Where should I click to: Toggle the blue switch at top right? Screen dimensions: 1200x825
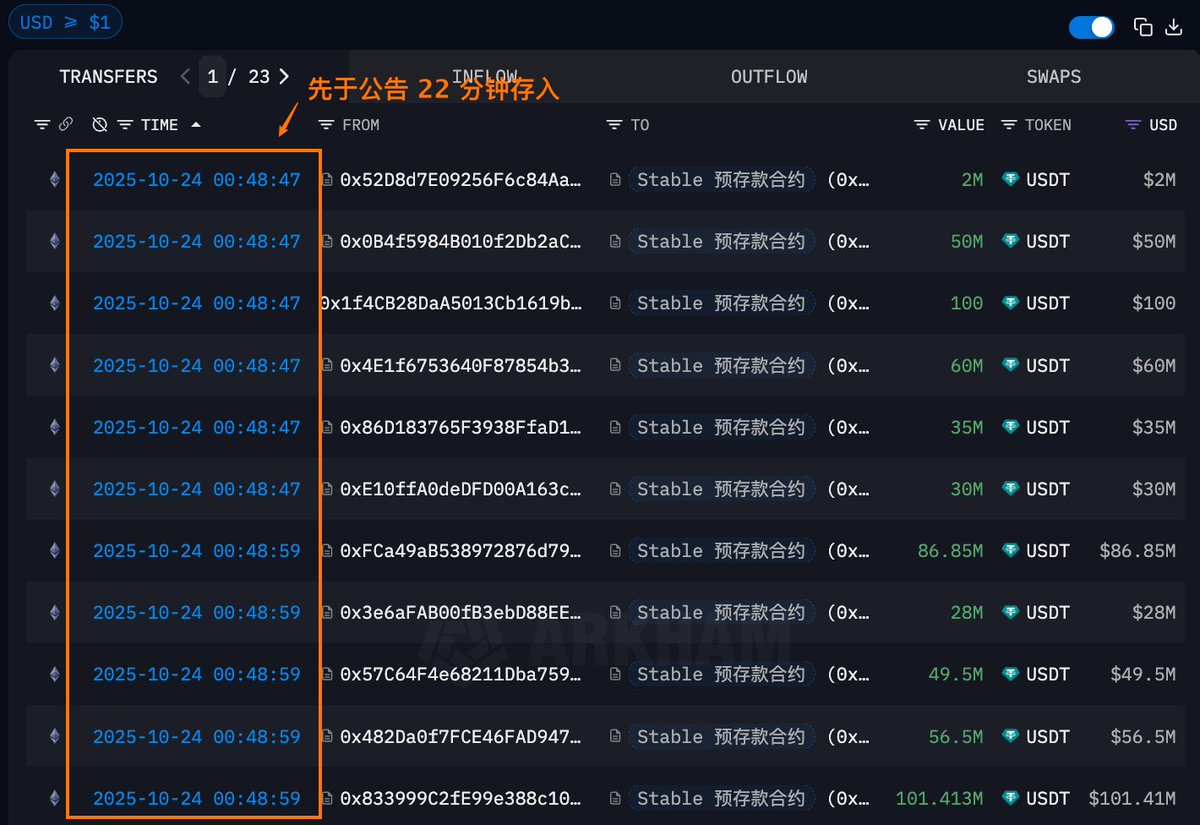click(x=1091, y=27)
